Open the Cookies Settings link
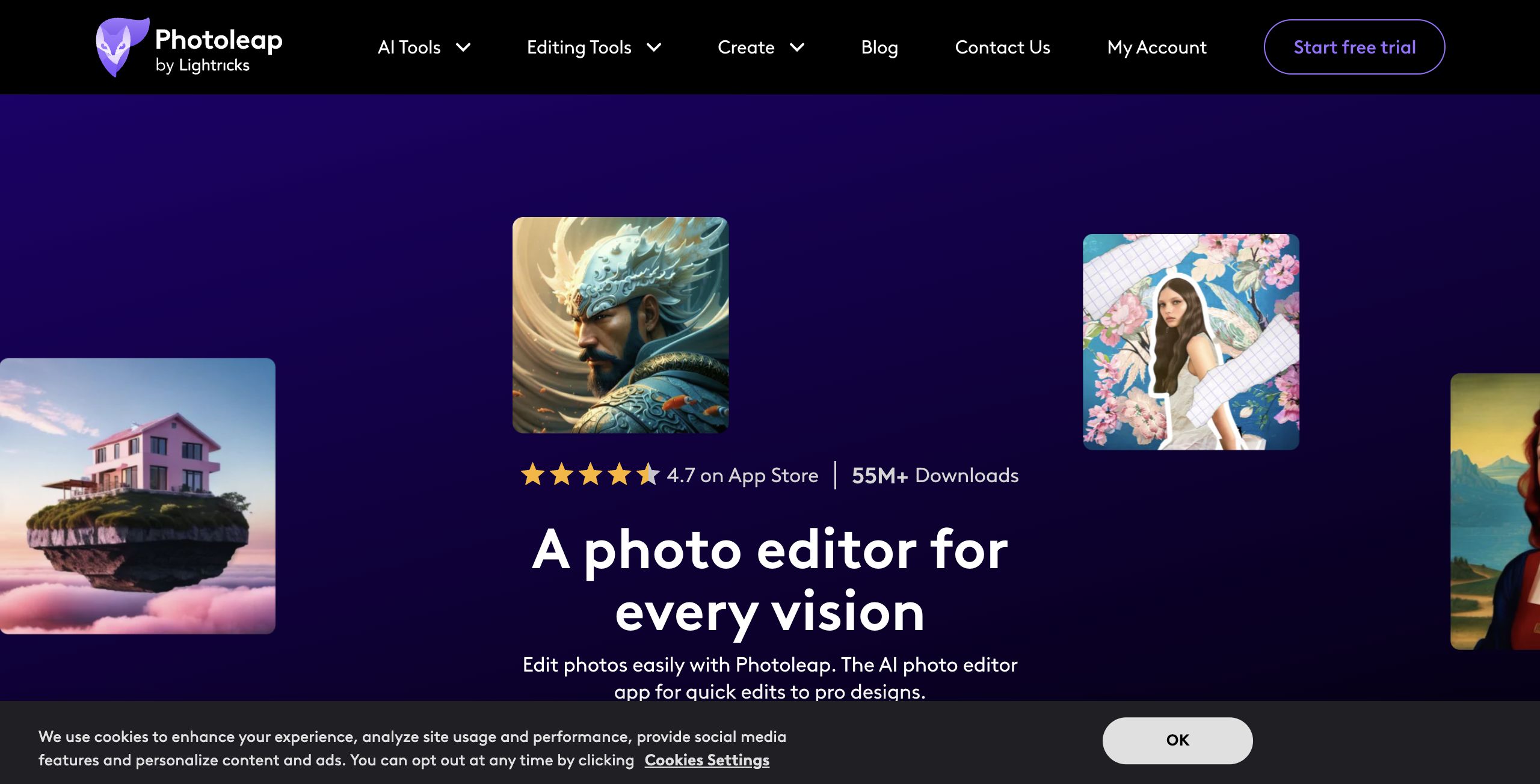The width and height of the screenshot is (1540, 784). pos(707,760)
